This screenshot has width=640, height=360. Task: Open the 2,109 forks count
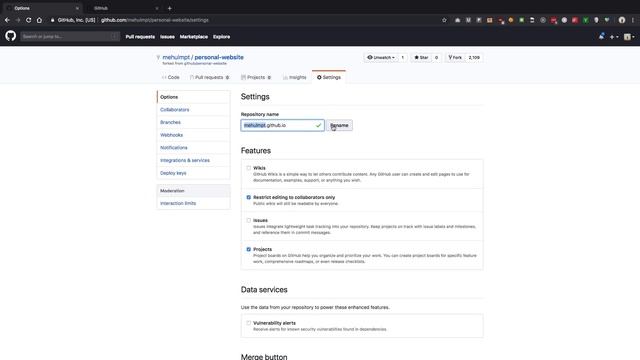(474, 58)
